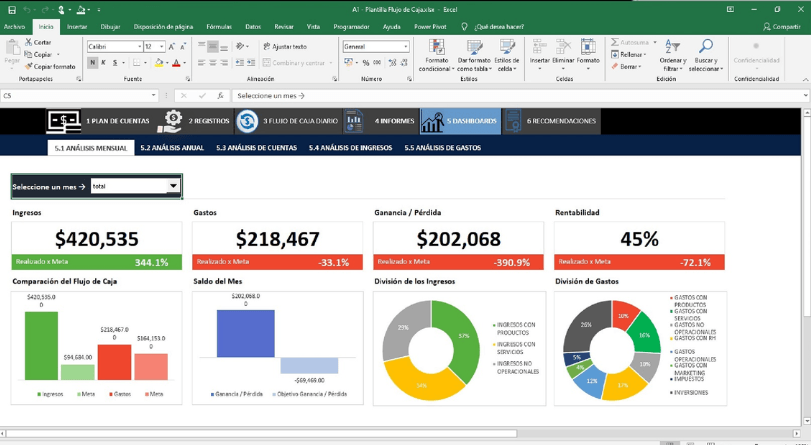Go to 4 Informes section button

pos(380,121)
